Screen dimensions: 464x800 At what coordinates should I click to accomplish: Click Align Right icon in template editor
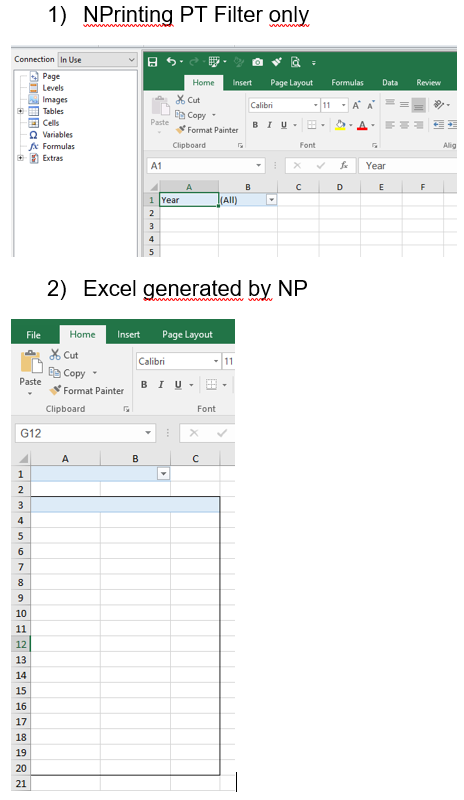coord(419,125)
